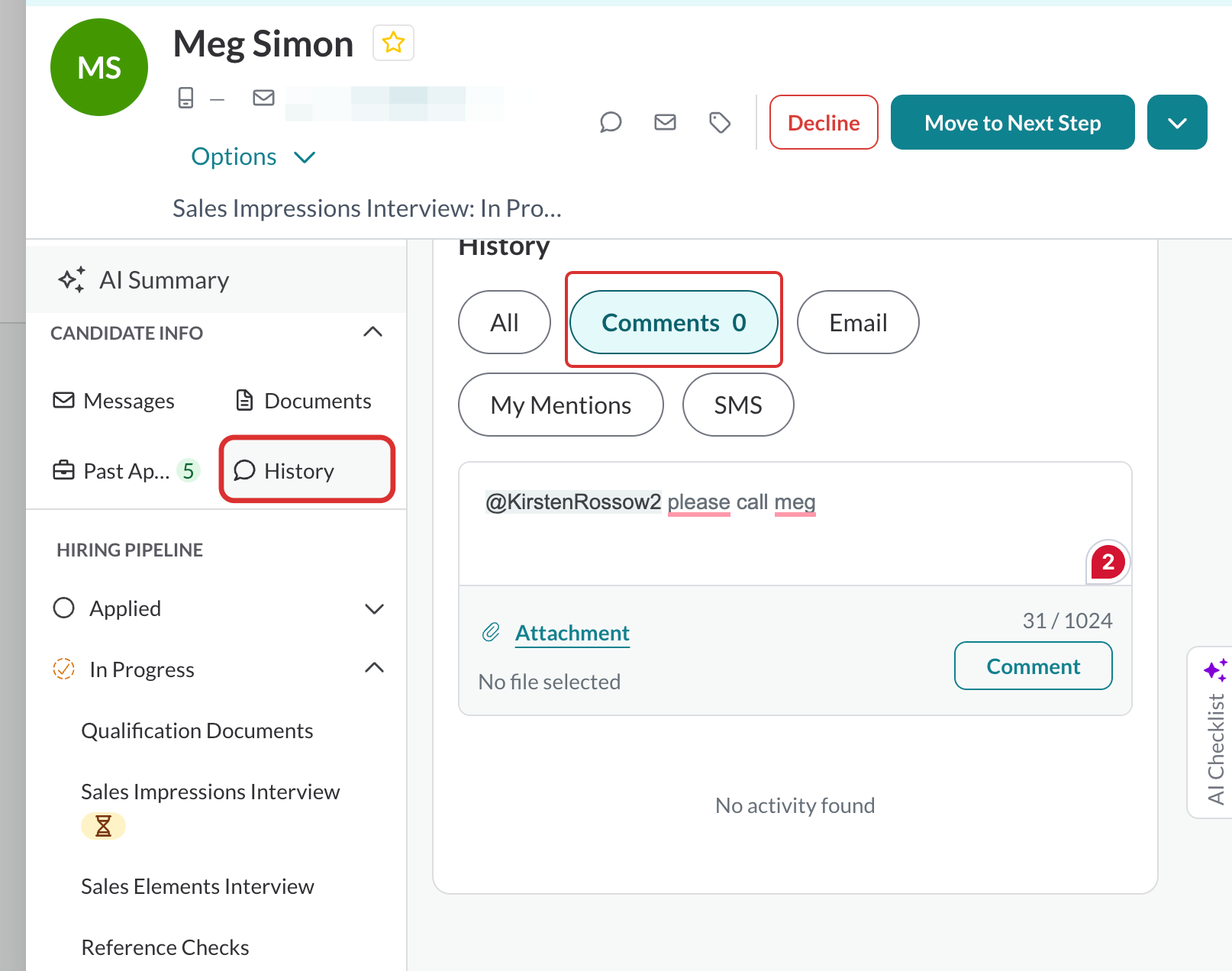
Task: Open Documents in candidate info
Action: point(304,401)
